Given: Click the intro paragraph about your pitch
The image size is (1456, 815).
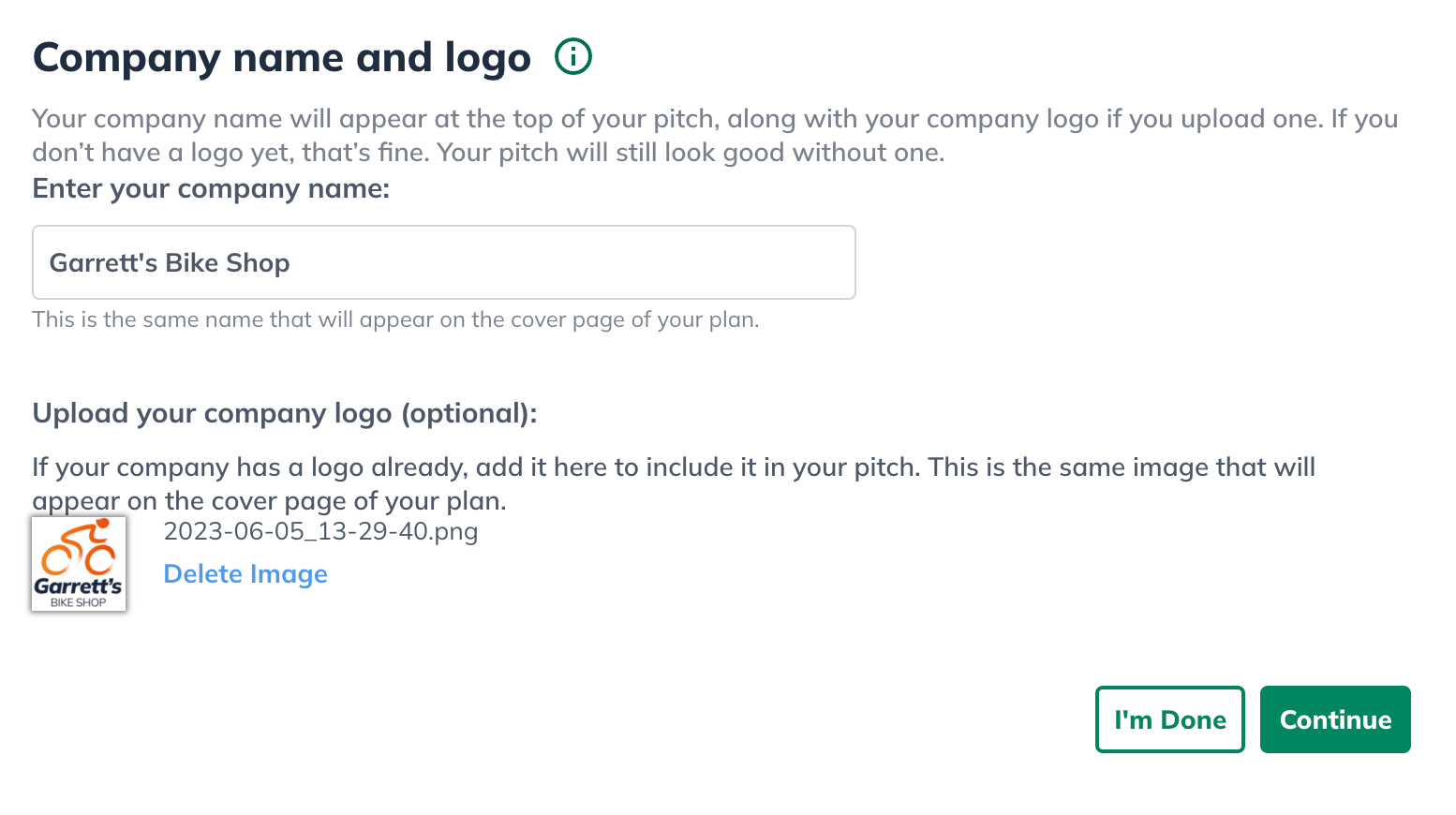Looking at the screenshot, I should [714, 135].
